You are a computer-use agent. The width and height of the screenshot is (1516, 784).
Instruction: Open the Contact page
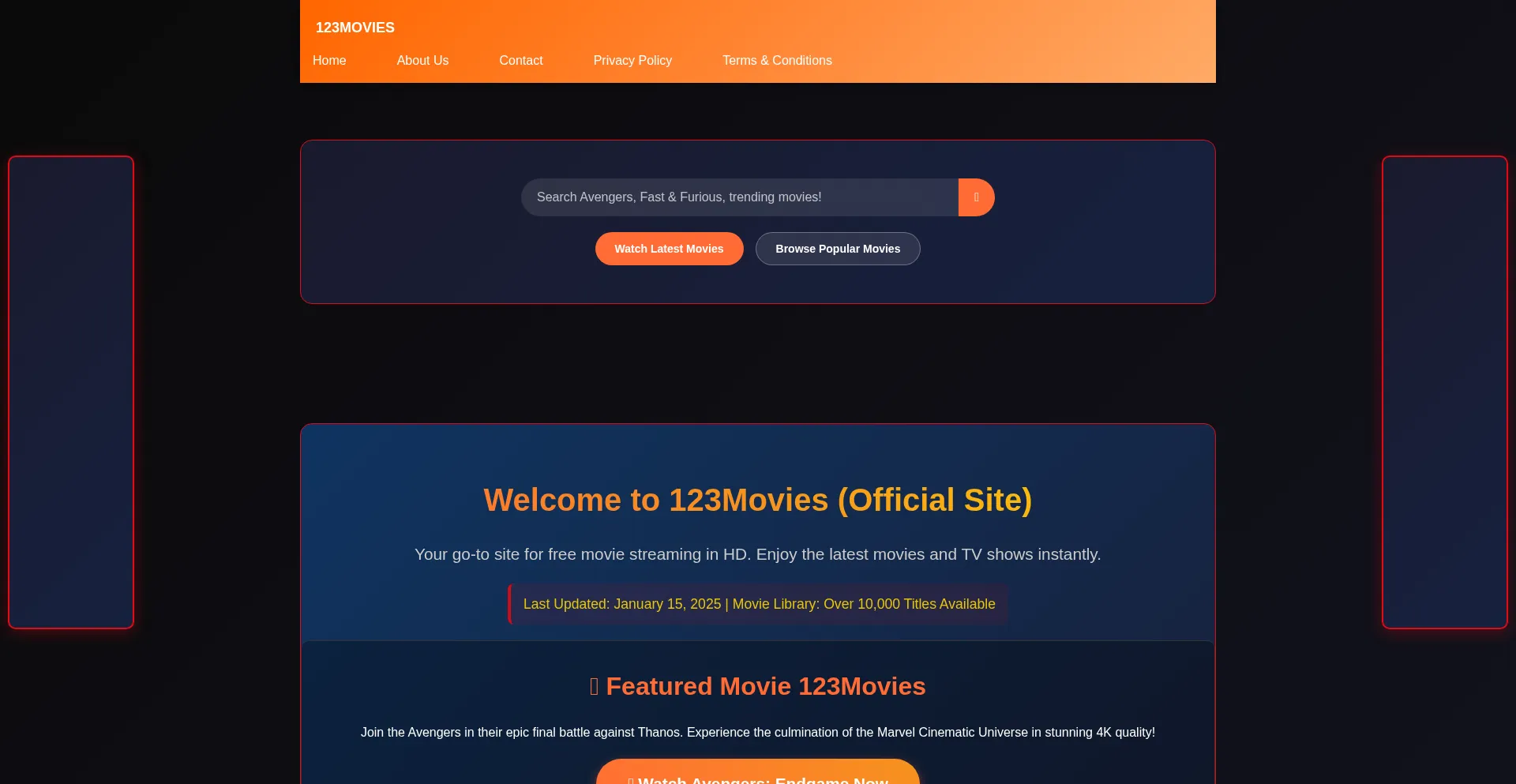coord(520,61)
